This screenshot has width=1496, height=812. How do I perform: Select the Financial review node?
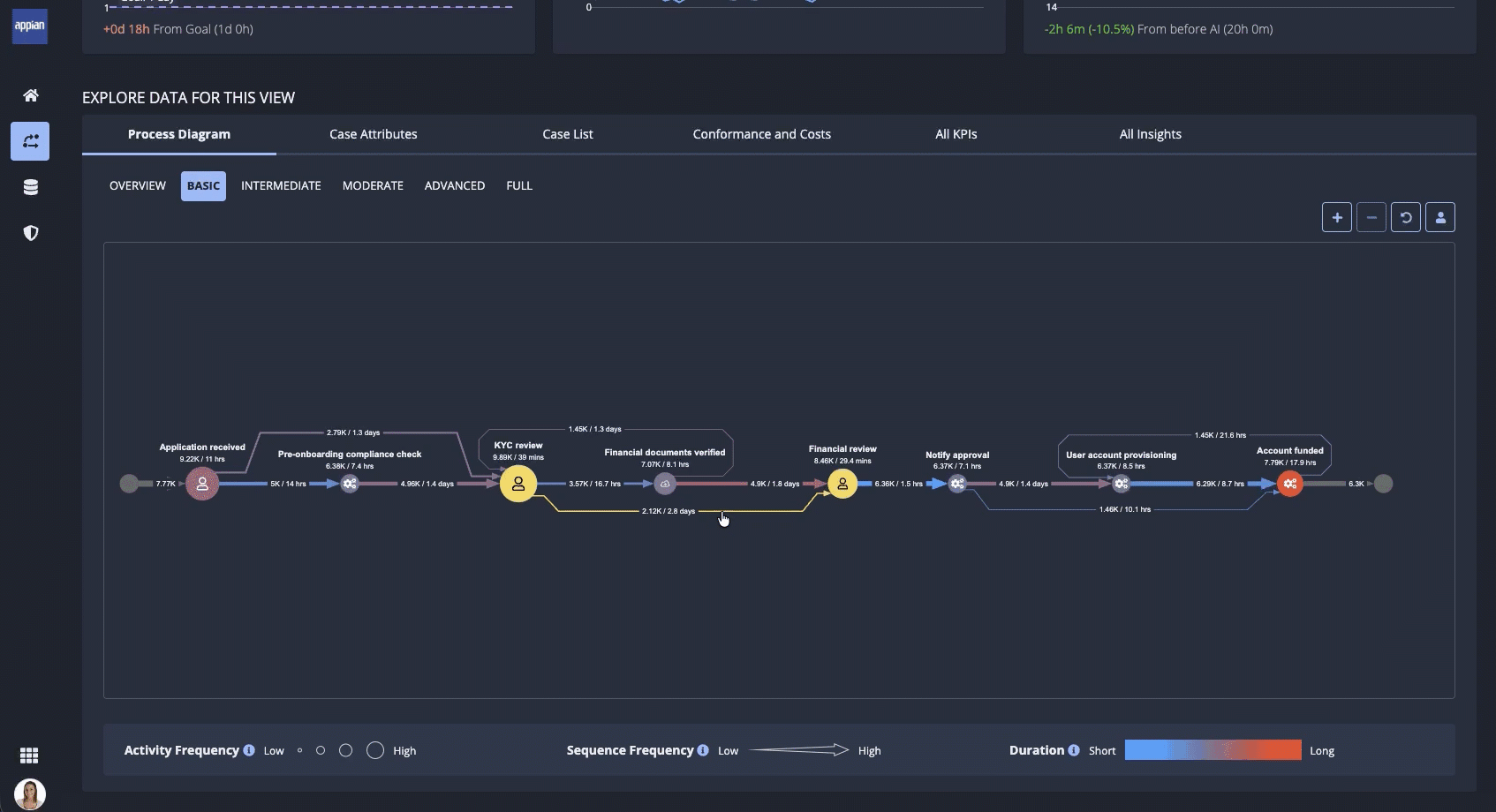842,484
